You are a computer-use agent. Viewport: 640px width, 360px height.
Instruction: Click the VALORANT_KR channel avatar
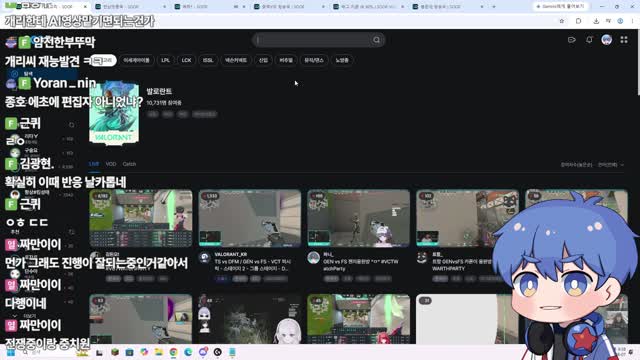pyautogui.click(x=204, y=257)
